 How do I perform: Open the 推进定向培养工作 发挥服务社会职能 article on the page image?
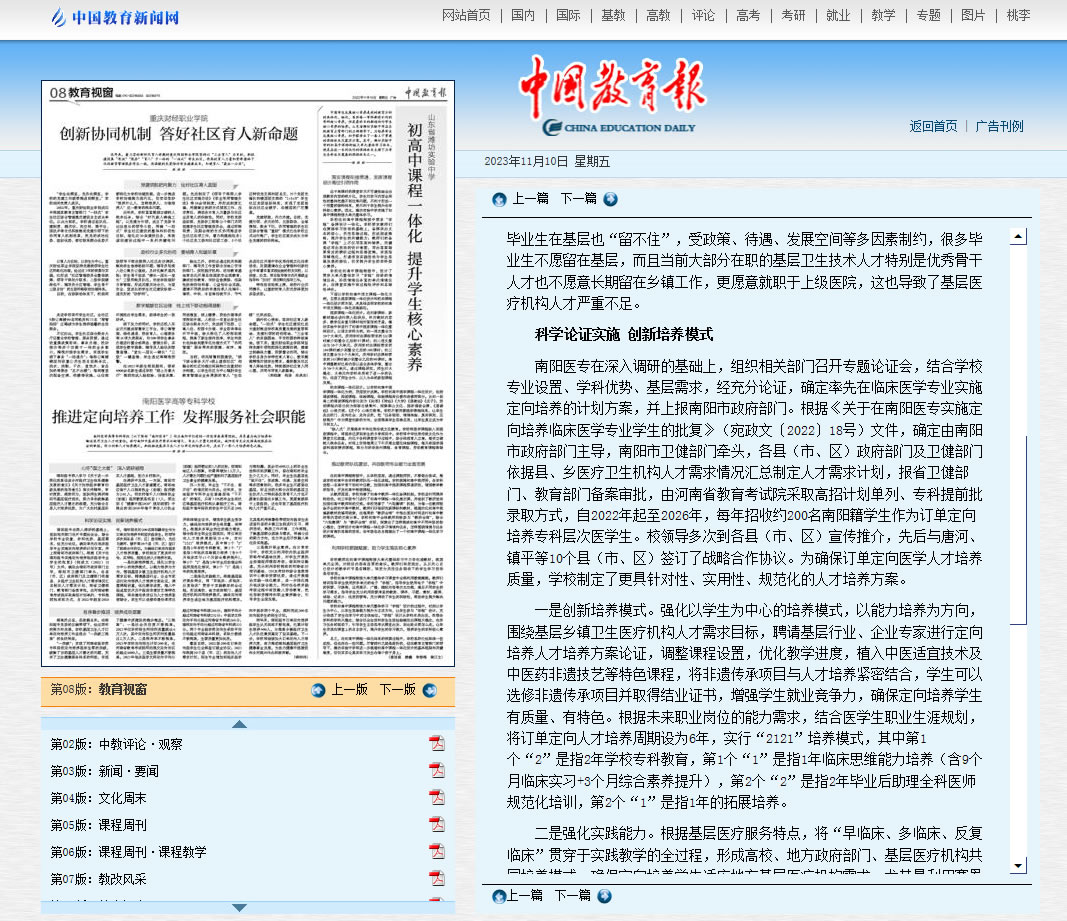click(179, 417)
